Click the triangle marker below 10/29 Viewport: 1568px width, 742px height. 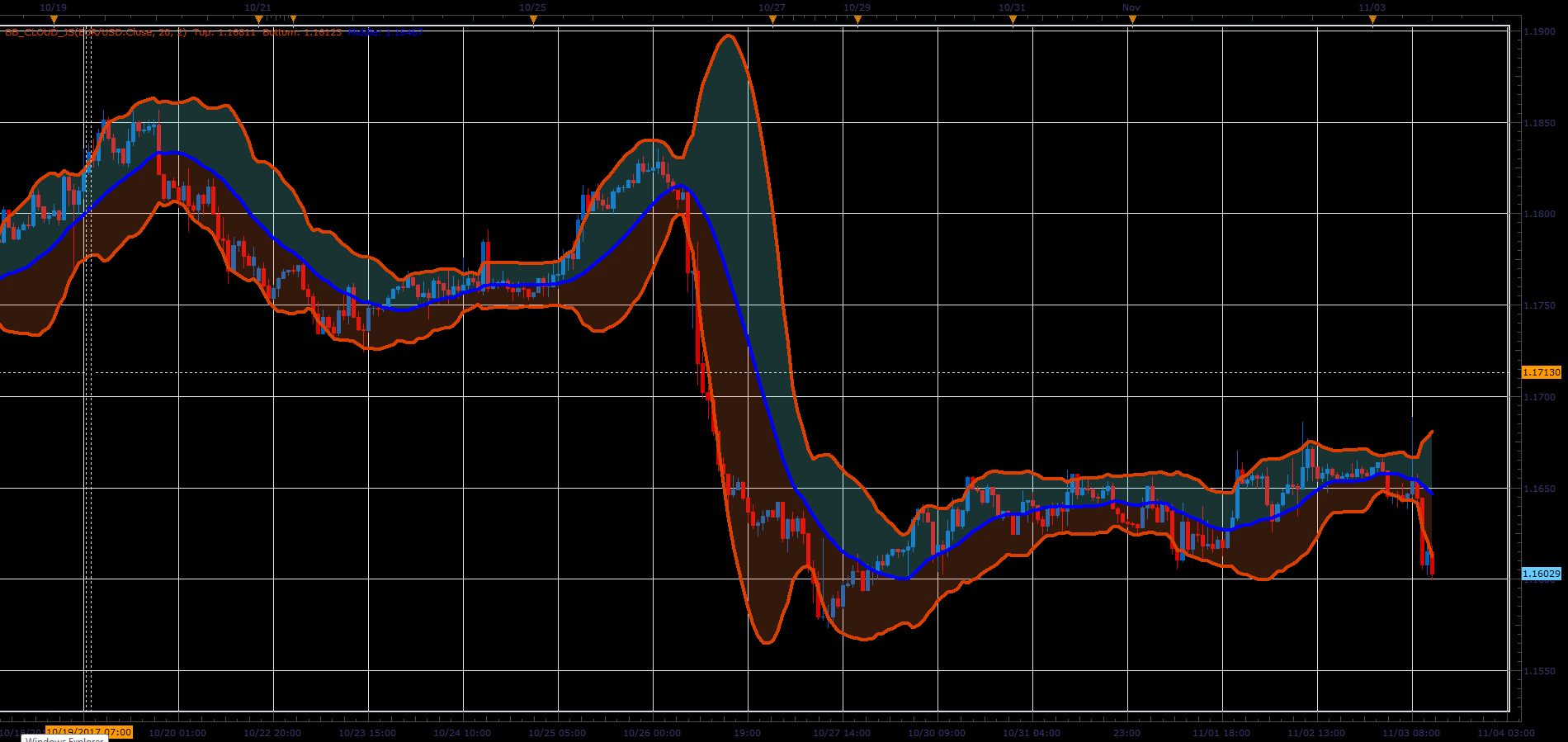point(857,19)
